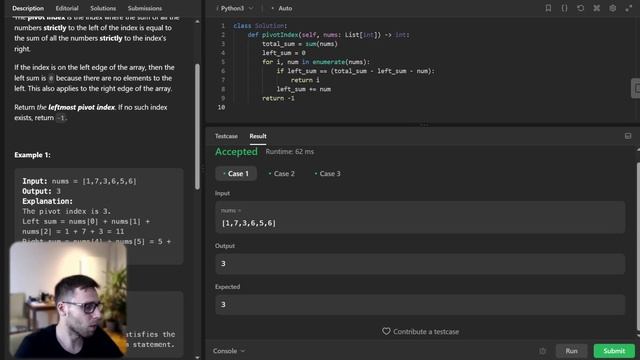Open the Description tab
This screenshot has width=640, height=360.
coord(28,8)
